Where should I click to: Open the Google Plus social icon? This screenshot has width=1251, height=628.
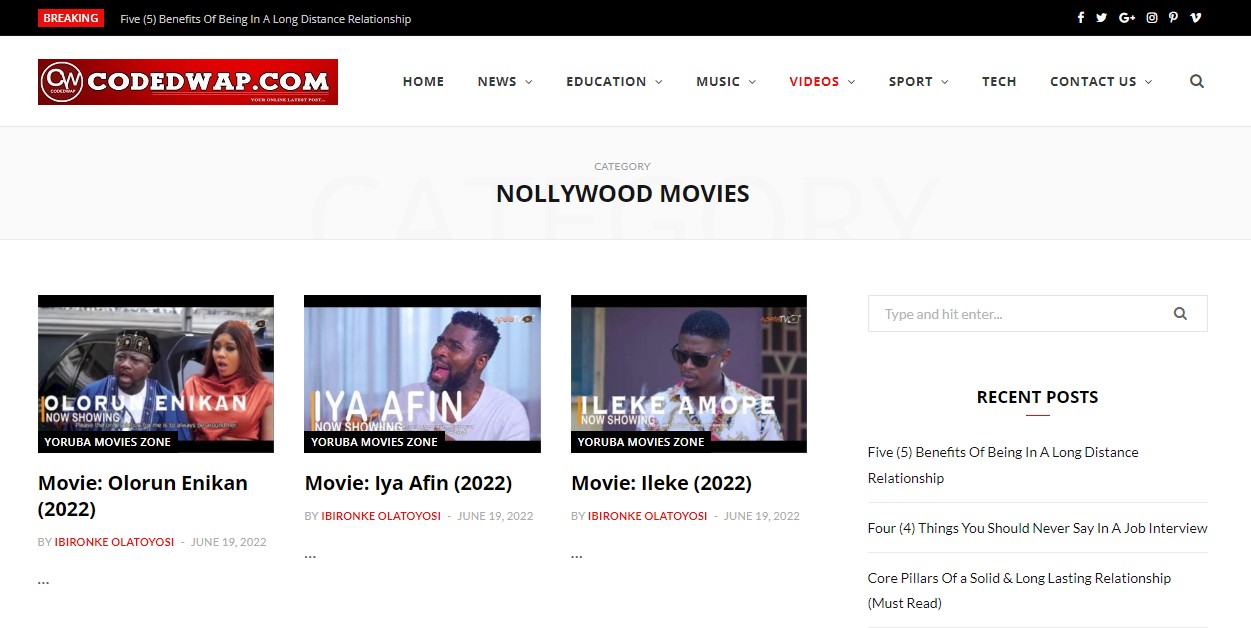click(x=1127, y=18)
